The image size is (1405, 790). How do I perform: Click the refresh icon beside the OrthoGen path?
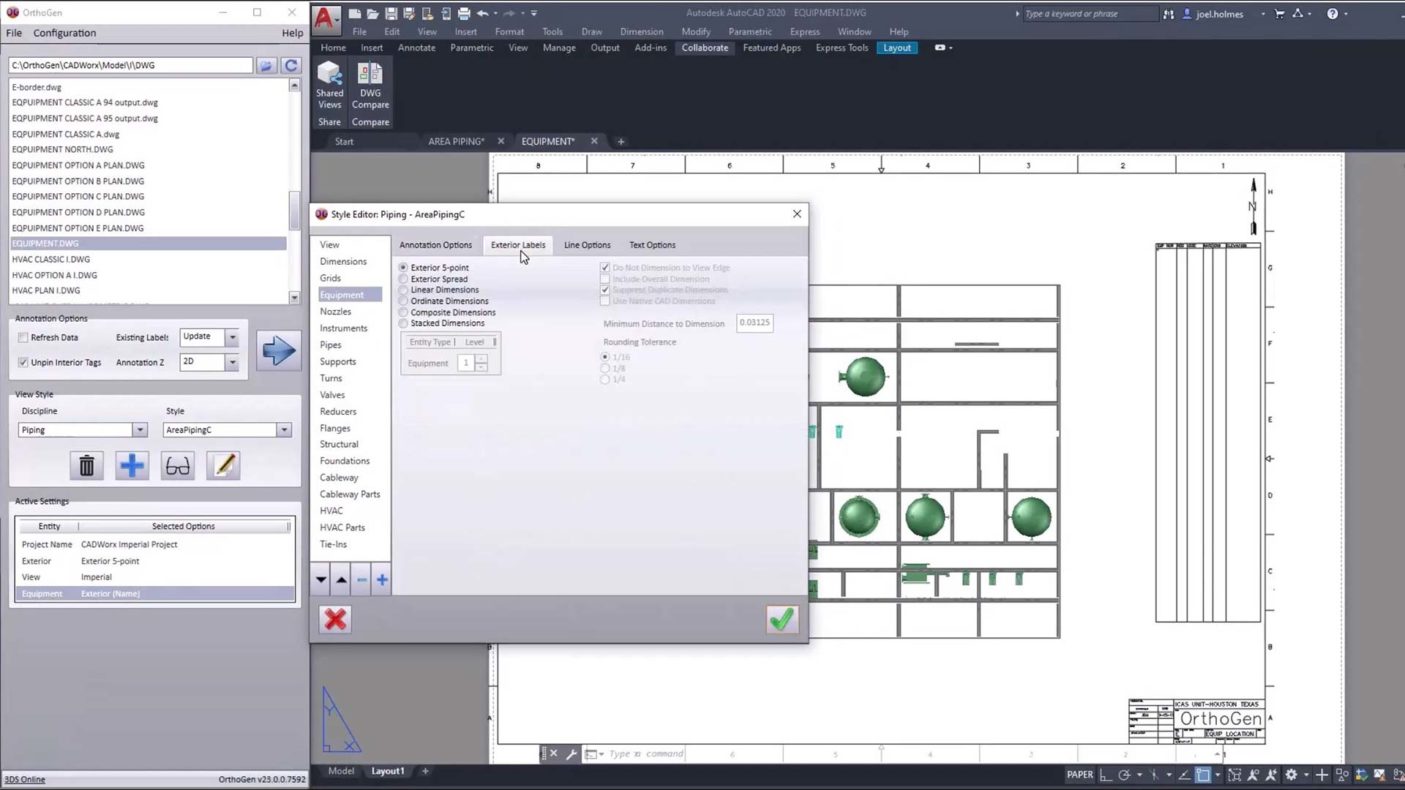[x=291, y=65]
